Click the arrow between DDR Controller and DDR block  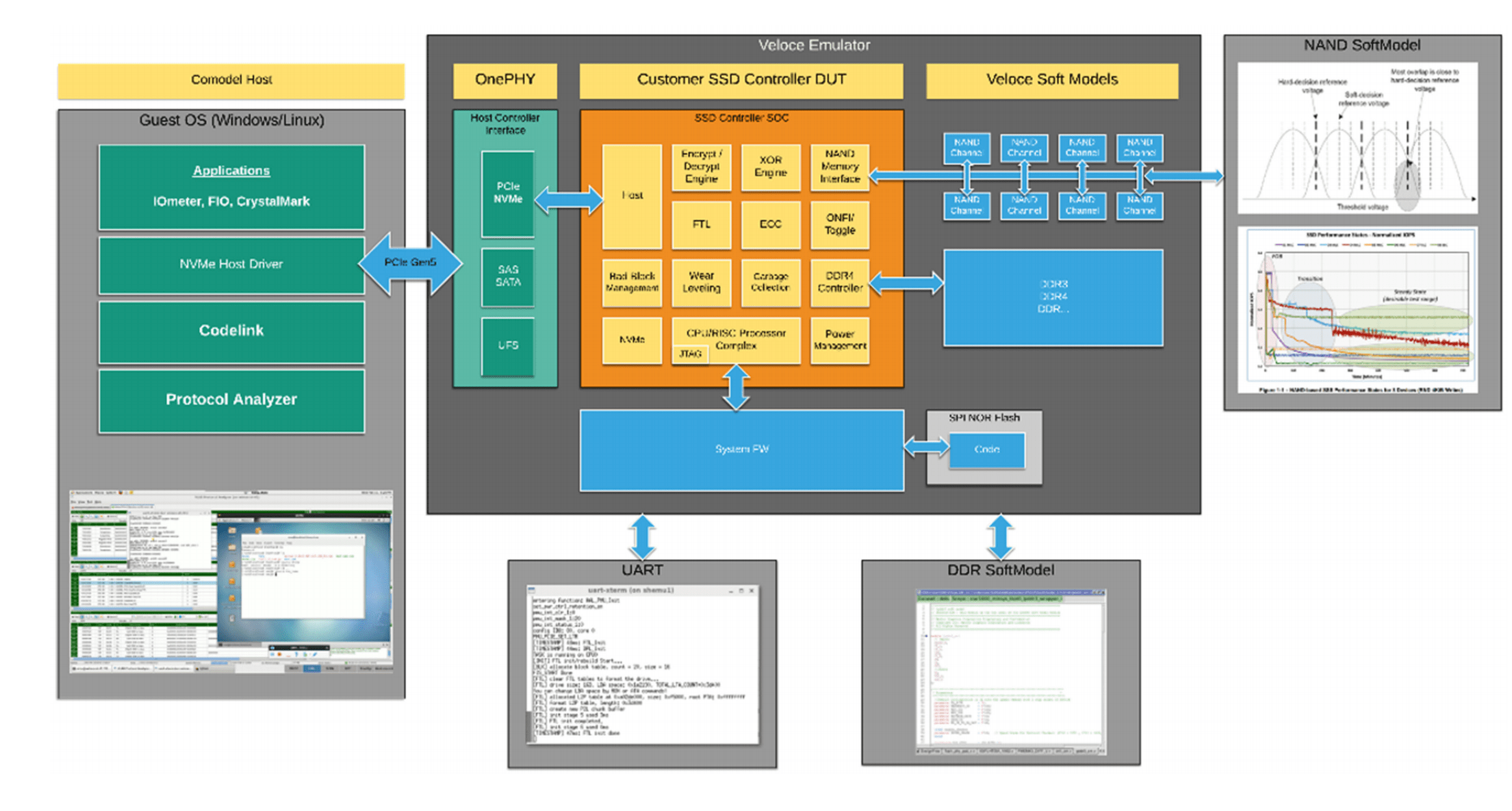(906, 284)
